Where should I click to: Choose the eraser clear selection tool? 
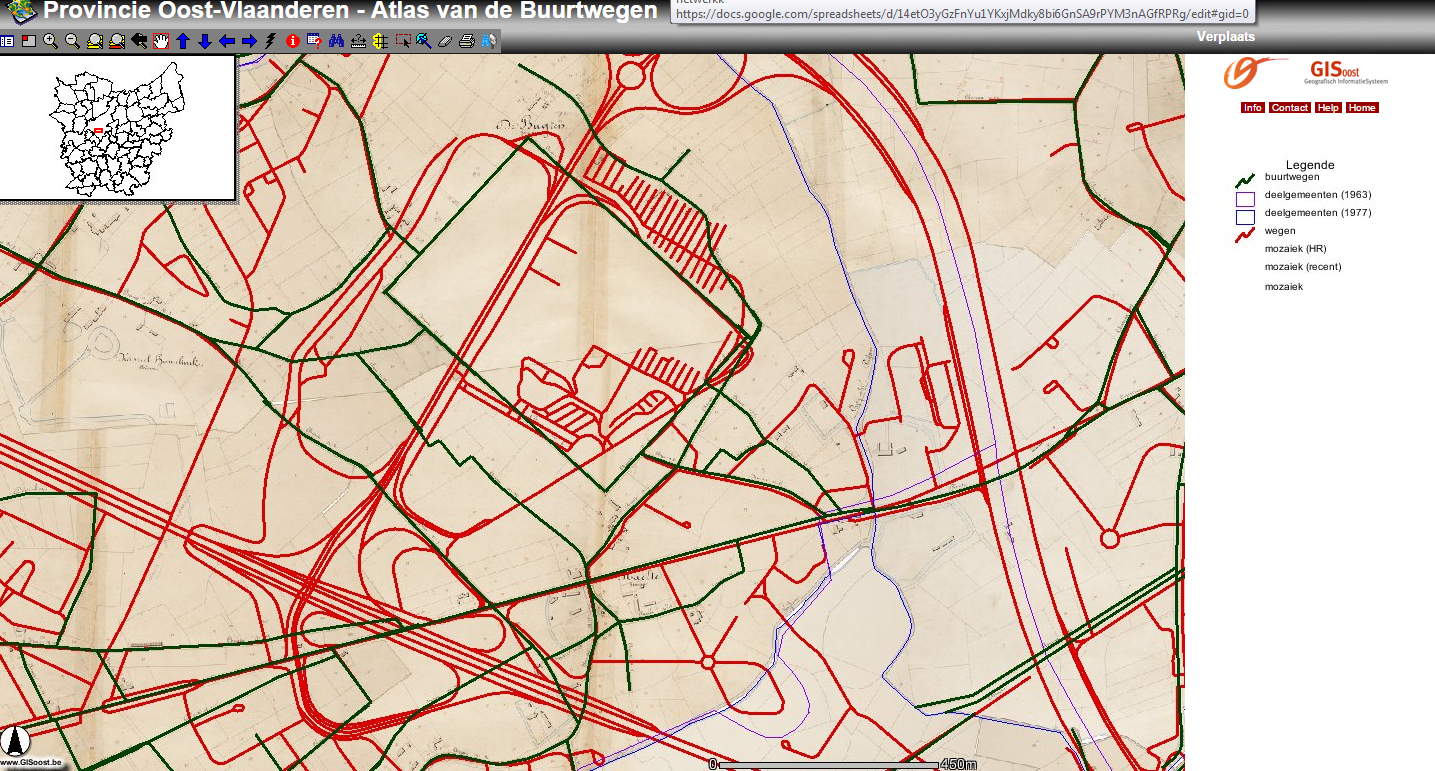445,41
